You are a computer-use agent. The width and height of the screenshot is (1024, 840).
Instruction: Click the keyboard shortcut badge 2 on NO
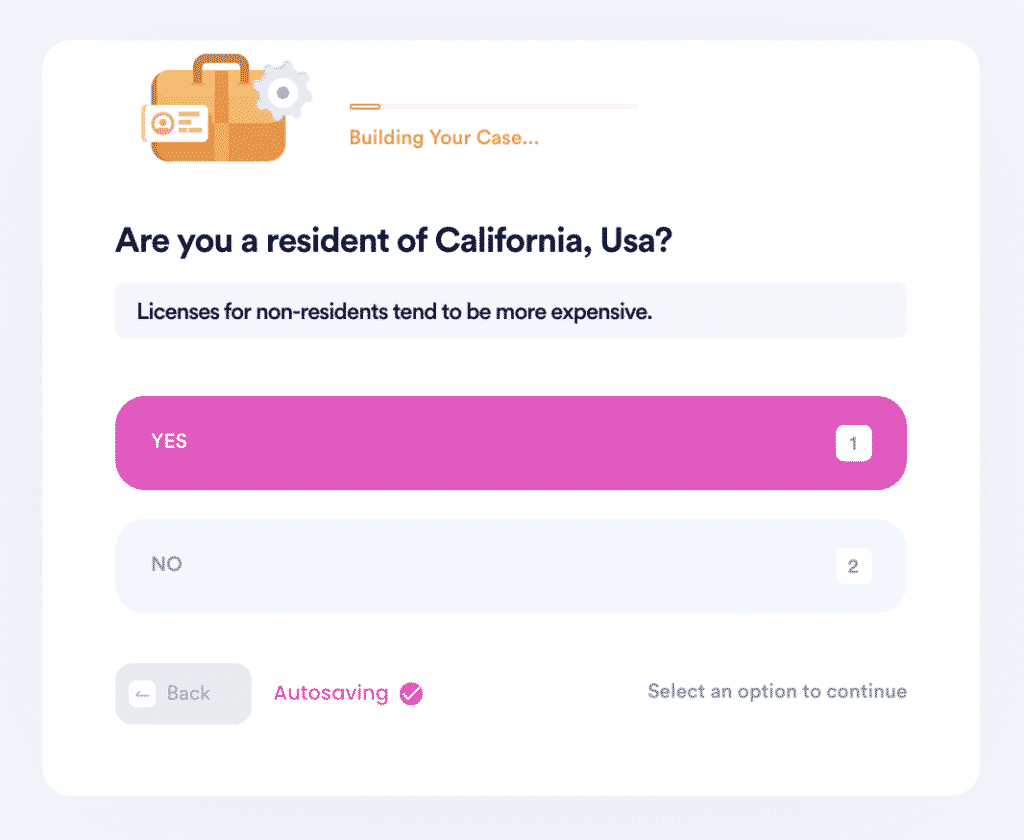(x=854, y=565)
